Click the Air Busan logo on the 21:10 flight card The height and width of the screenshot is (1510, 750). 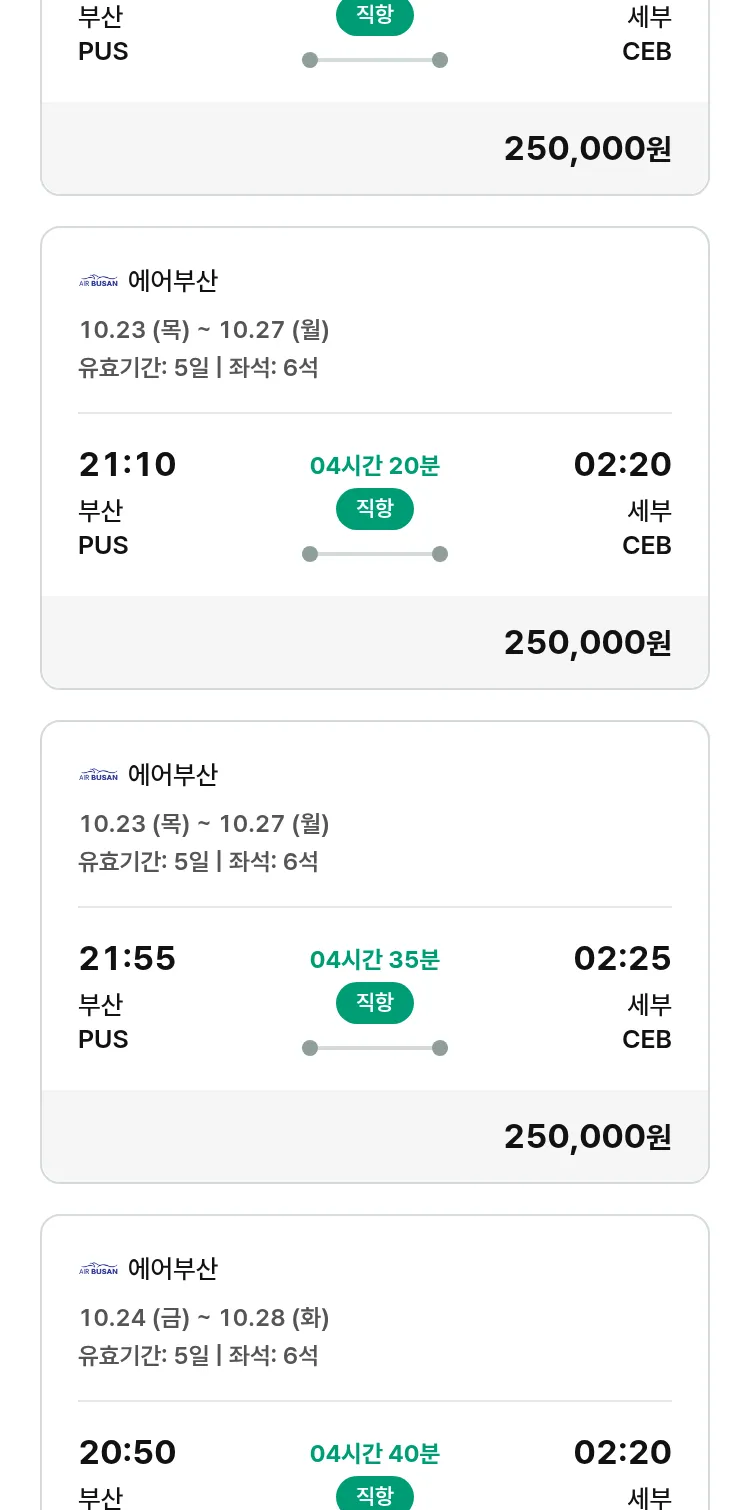98,282
